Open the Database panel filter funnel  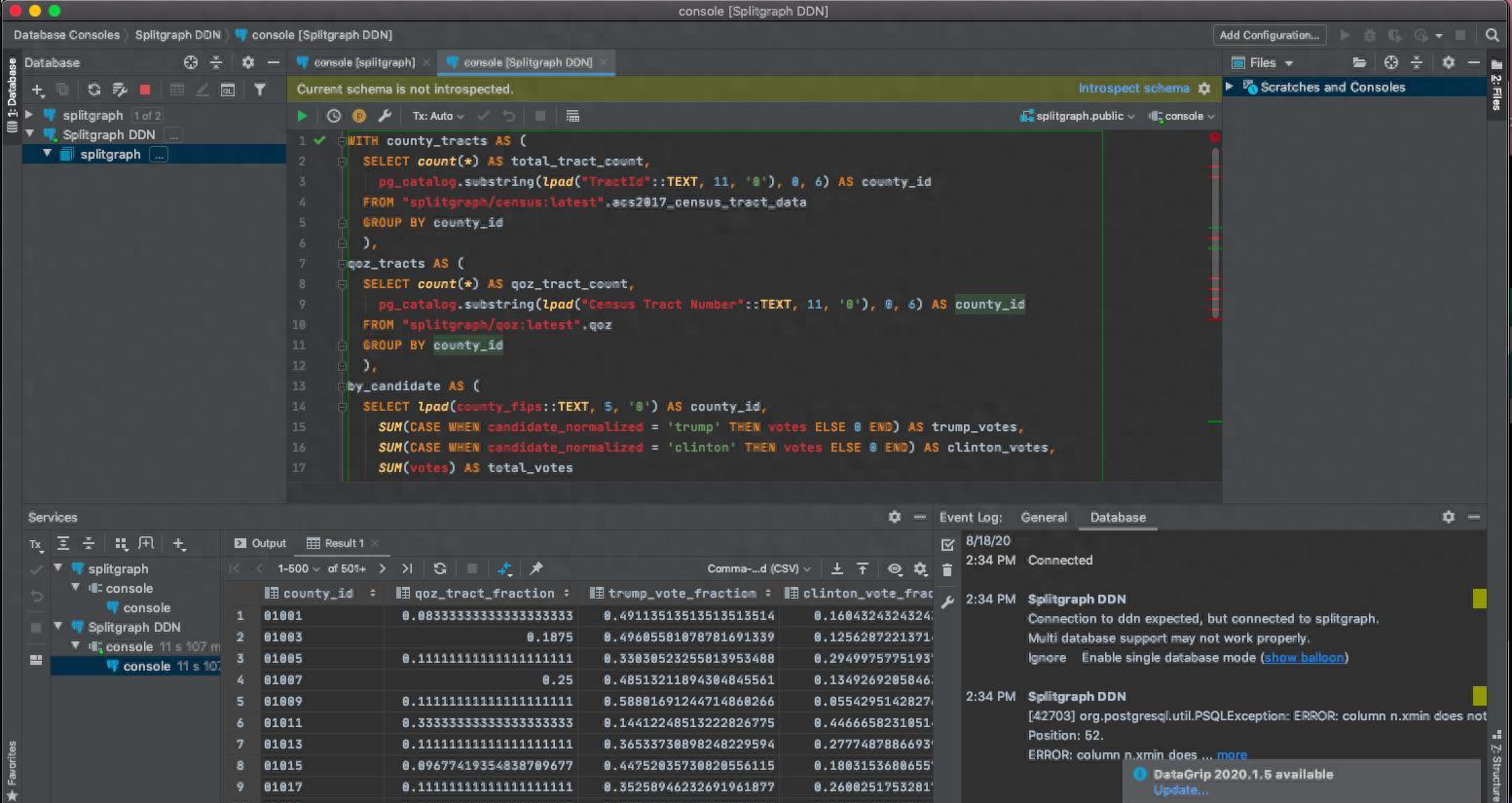[x=260, y=90]
